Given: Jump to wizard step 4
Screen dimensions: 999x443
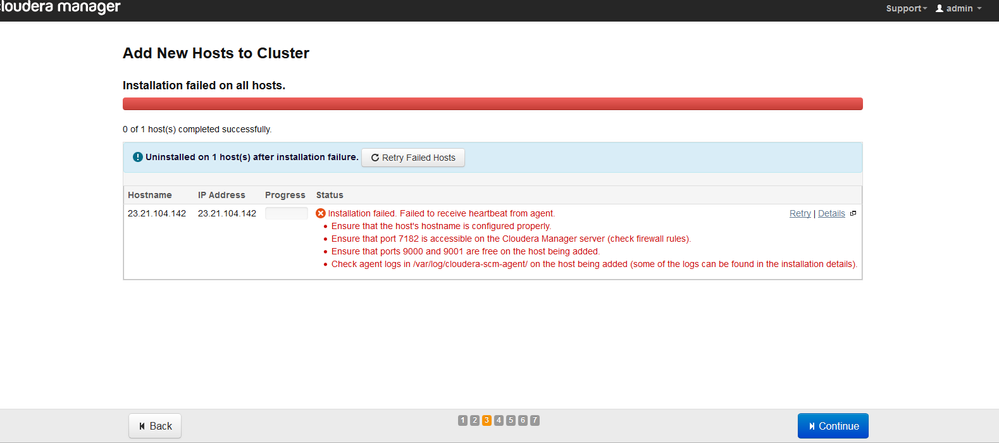Looking at the screenshot, I should click(499, 420).
